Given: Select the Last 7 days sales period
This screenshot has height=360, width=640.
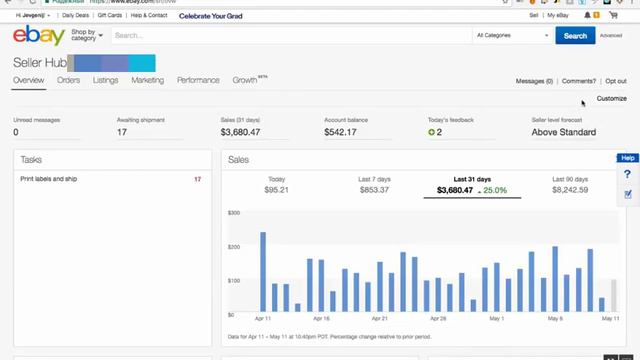Looking at the screenshot, I should [x=374, y=185].
